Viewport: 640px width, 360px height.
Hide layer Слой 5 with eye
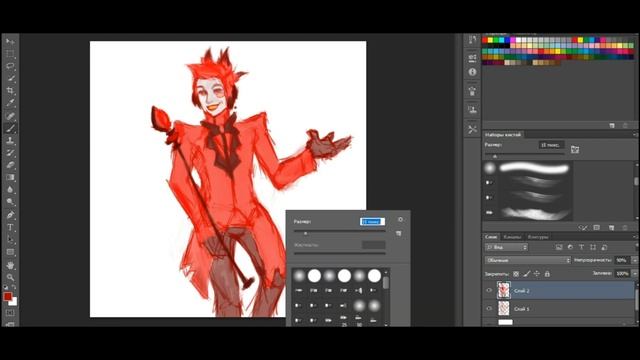coord(489,309)
